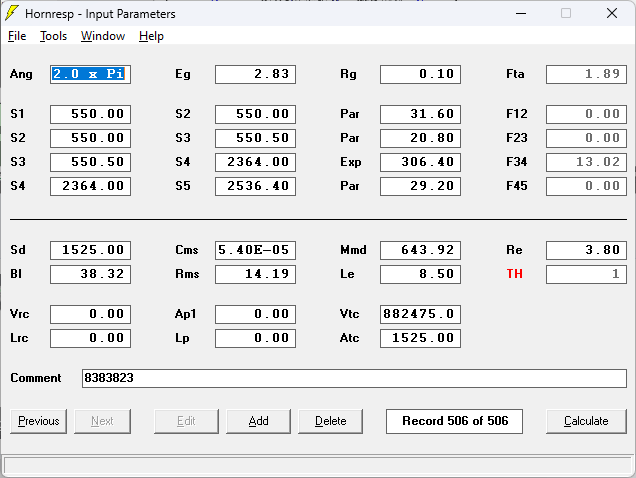
Task: Click the Re field with 3.80
Action: pos(586,250)
